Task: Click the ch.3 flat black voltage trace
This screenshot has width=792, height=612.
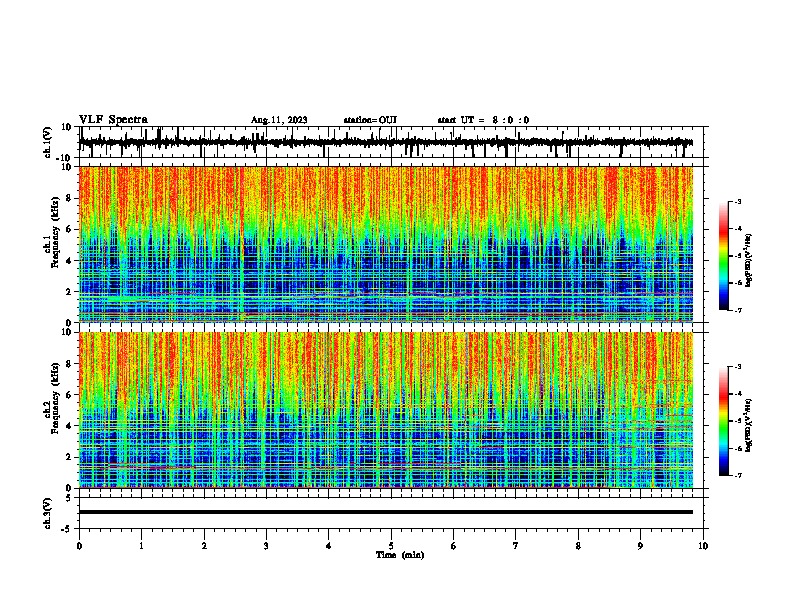Action: (386, 512)
